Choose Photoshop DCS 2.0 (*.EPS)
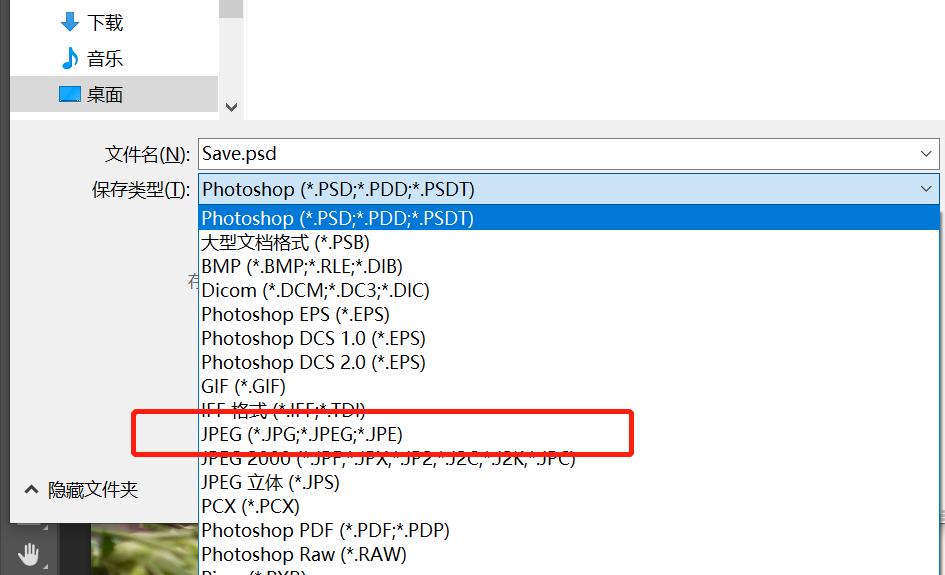The image size is (945, 575). click(313, 362)
